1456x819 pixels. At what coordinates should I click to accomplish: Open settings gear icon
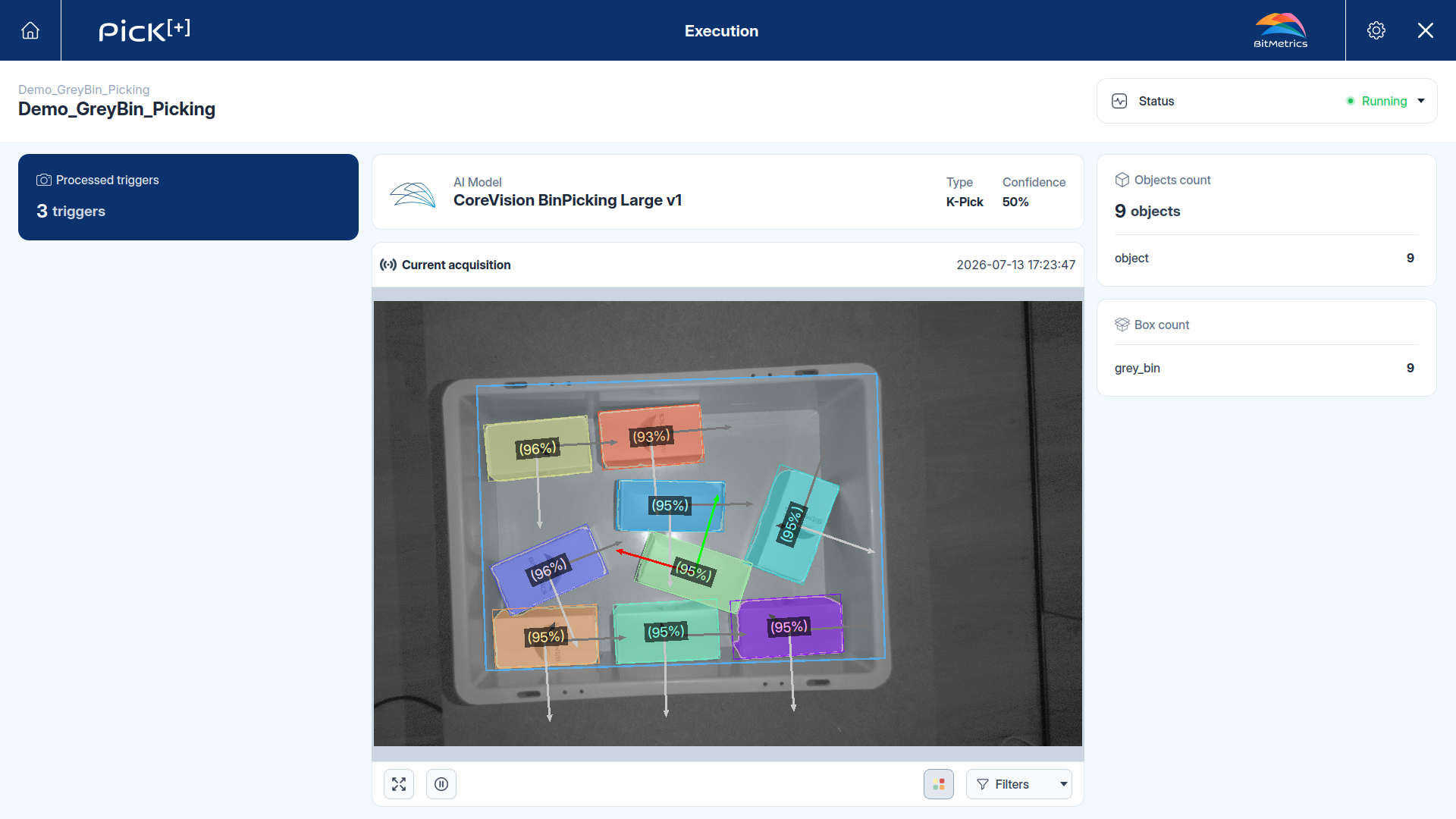[1376, 30]
